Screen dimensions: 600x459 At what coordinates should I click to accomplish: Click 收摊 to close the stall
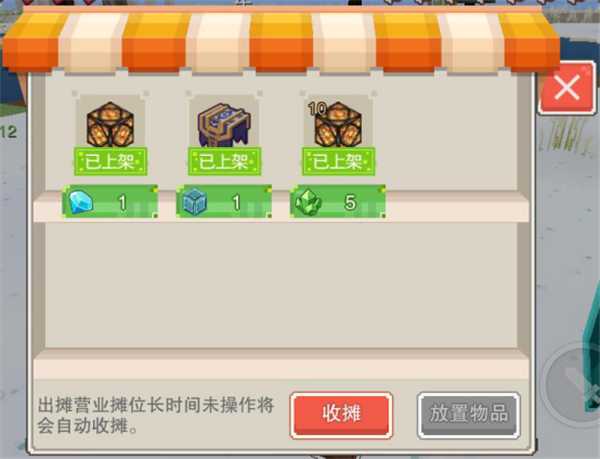pyautogui.click(x=341, y=415)
